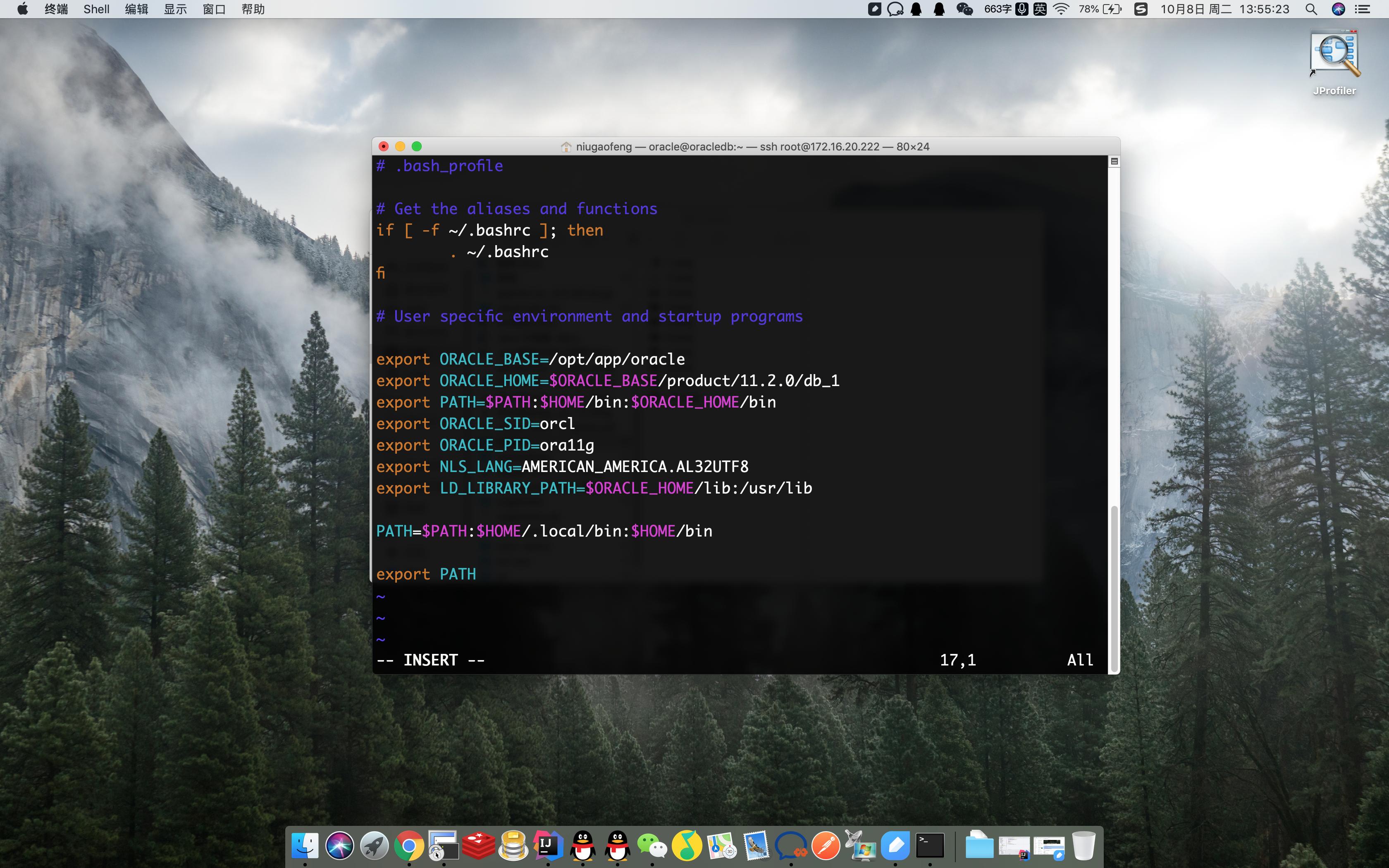Image resolution: width=1389 pixels, height=868 pixels.
Task: Open the red Redis cube dock app
Action: (x=478, y=846)
